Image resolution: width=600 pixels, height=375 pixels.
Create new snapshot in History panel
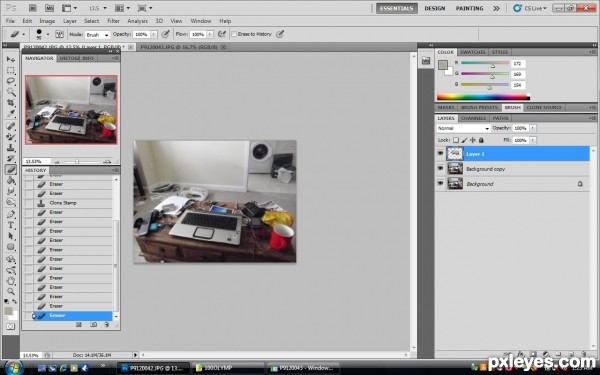point(93,325)
